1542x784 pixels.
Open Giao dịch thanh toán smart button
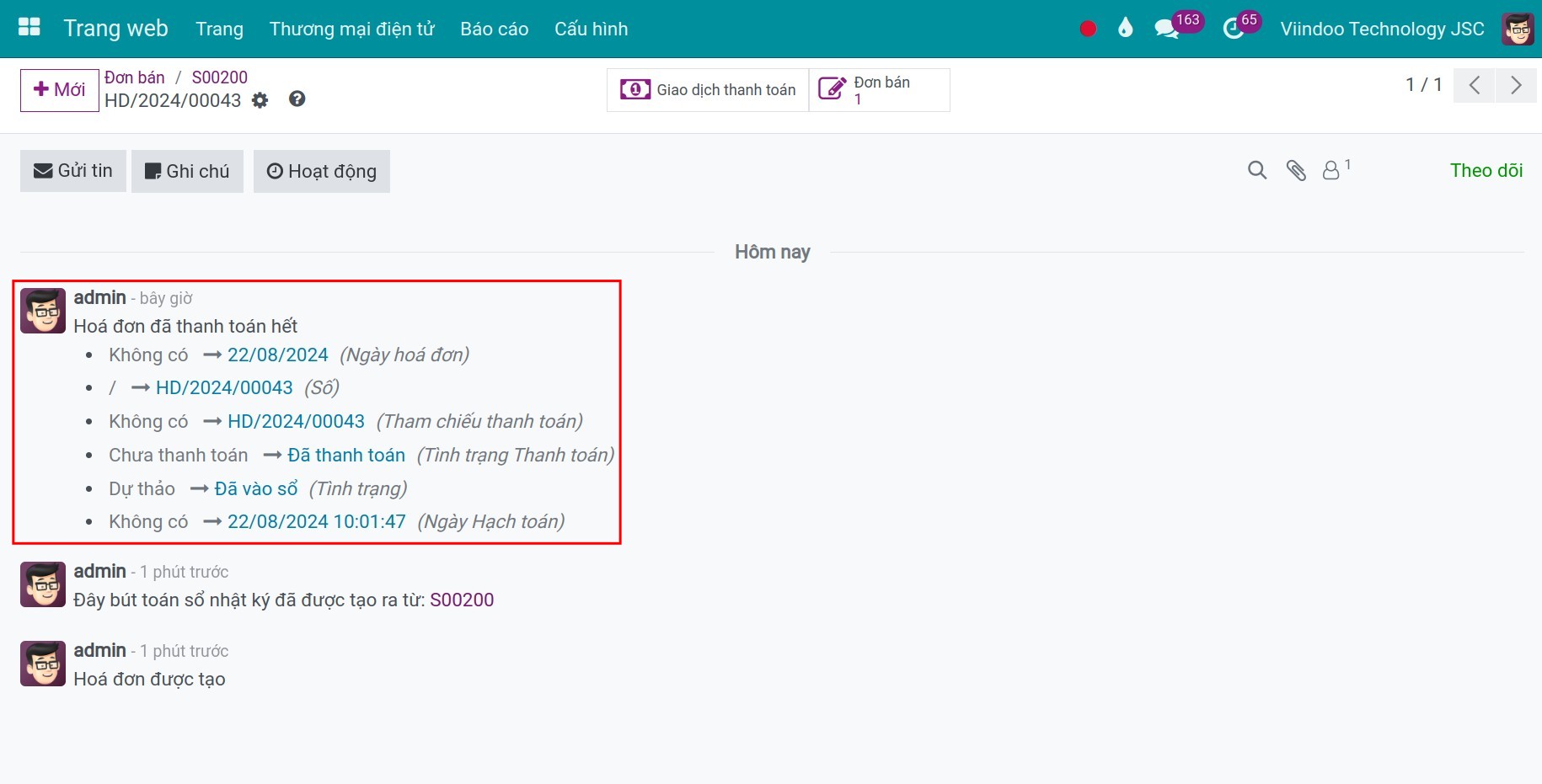click(x=708, y=90)
